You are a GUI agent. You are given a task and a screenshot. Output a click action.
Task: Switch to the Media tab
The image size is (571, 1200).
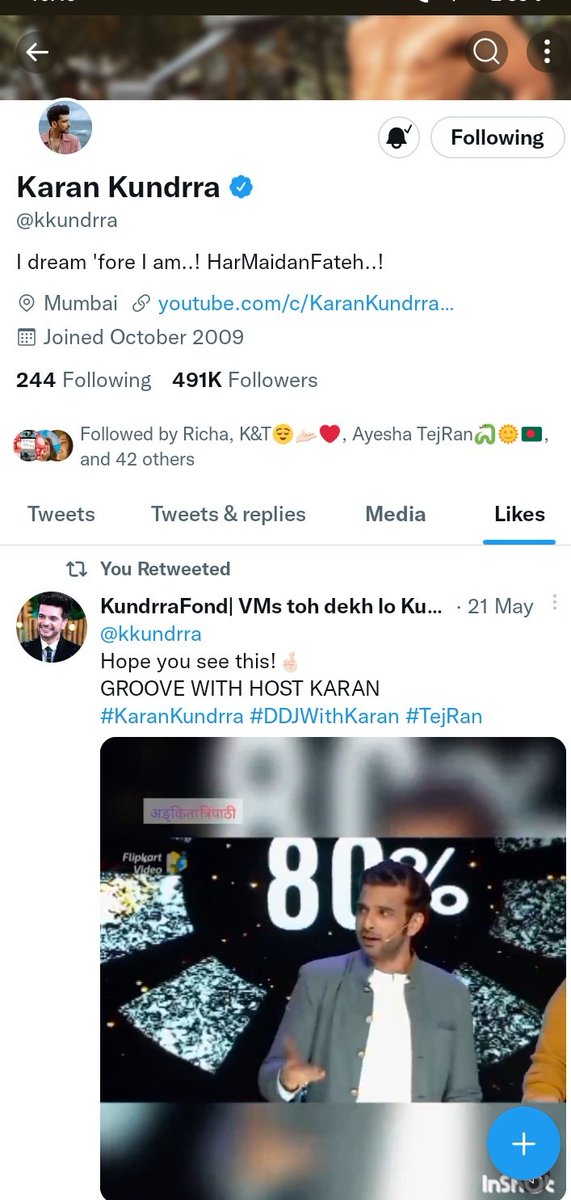tap(395, 514)
